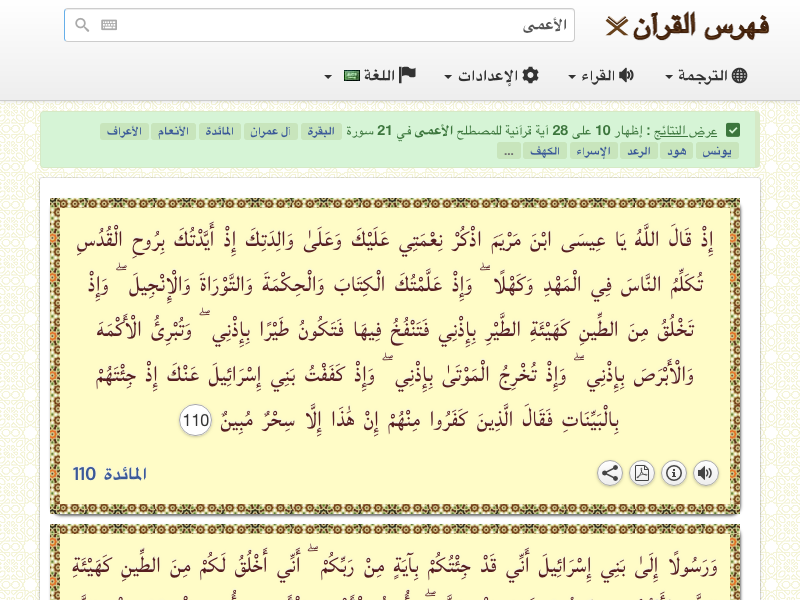Expand the القراء reciters dropdown
This screenshot has width=800, height=600.
pos(601,76)
